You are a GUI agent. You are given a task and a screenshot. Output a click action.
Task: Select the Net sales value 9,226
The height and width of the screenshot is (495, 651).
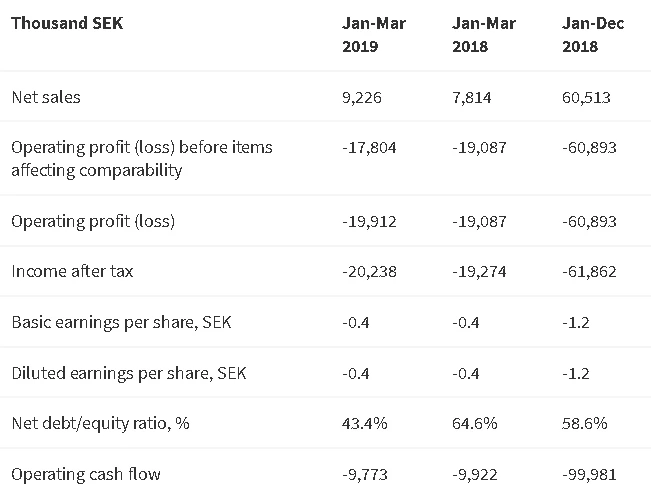pos(362,97)
